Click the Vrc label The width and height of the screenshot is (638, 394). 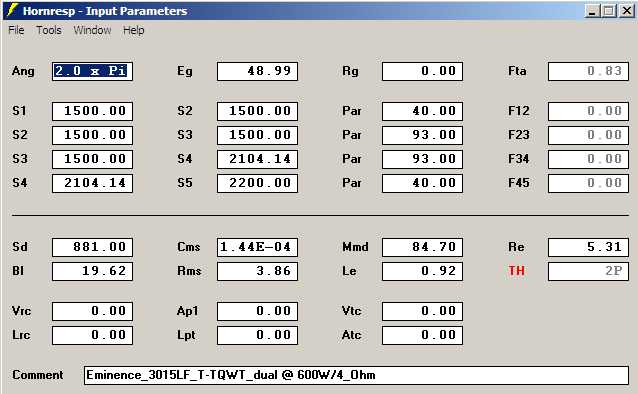click(21, 311)
